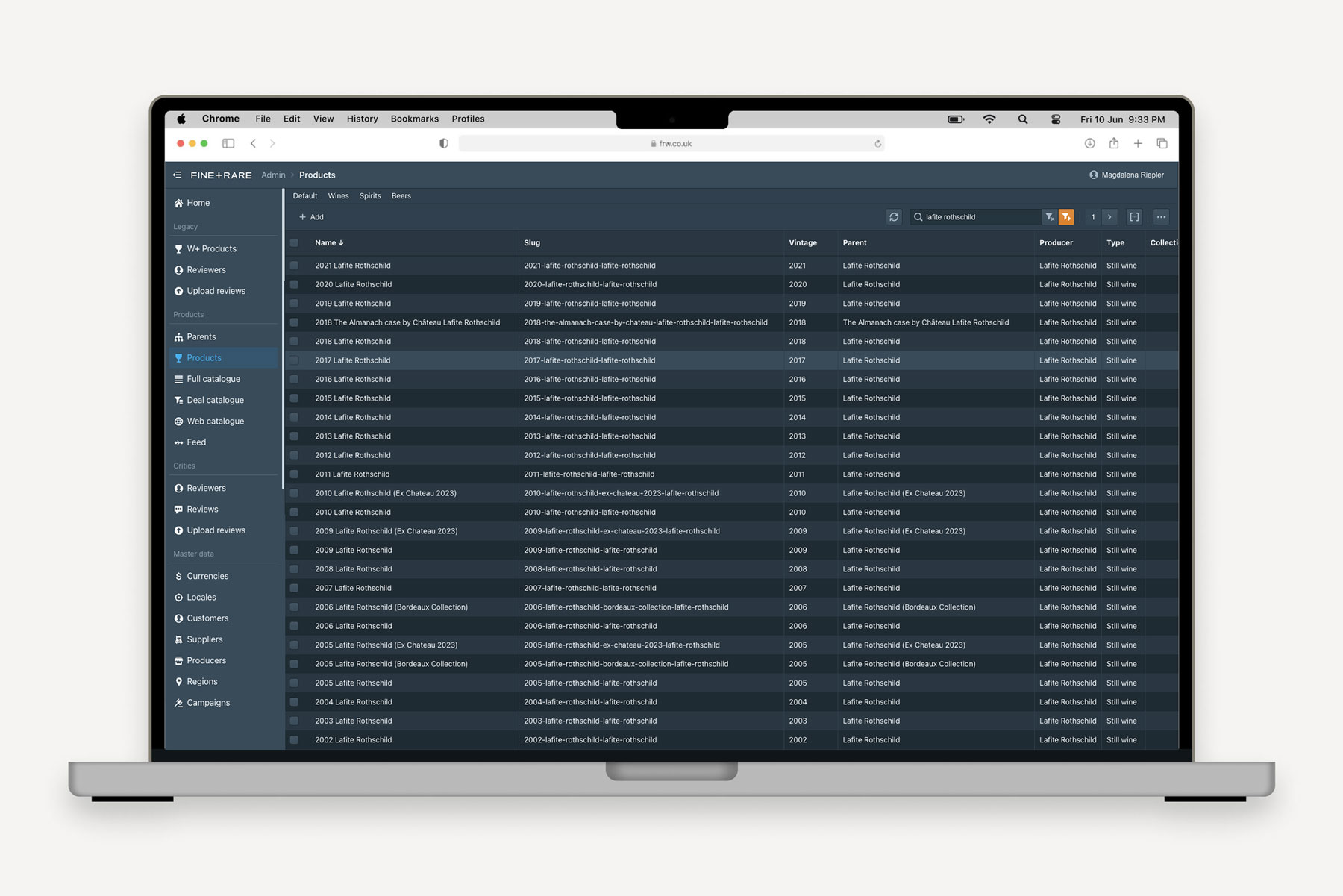
Task: Collapse the sidebar with the FINE+RARE menu icon
Action: point(178,175)
